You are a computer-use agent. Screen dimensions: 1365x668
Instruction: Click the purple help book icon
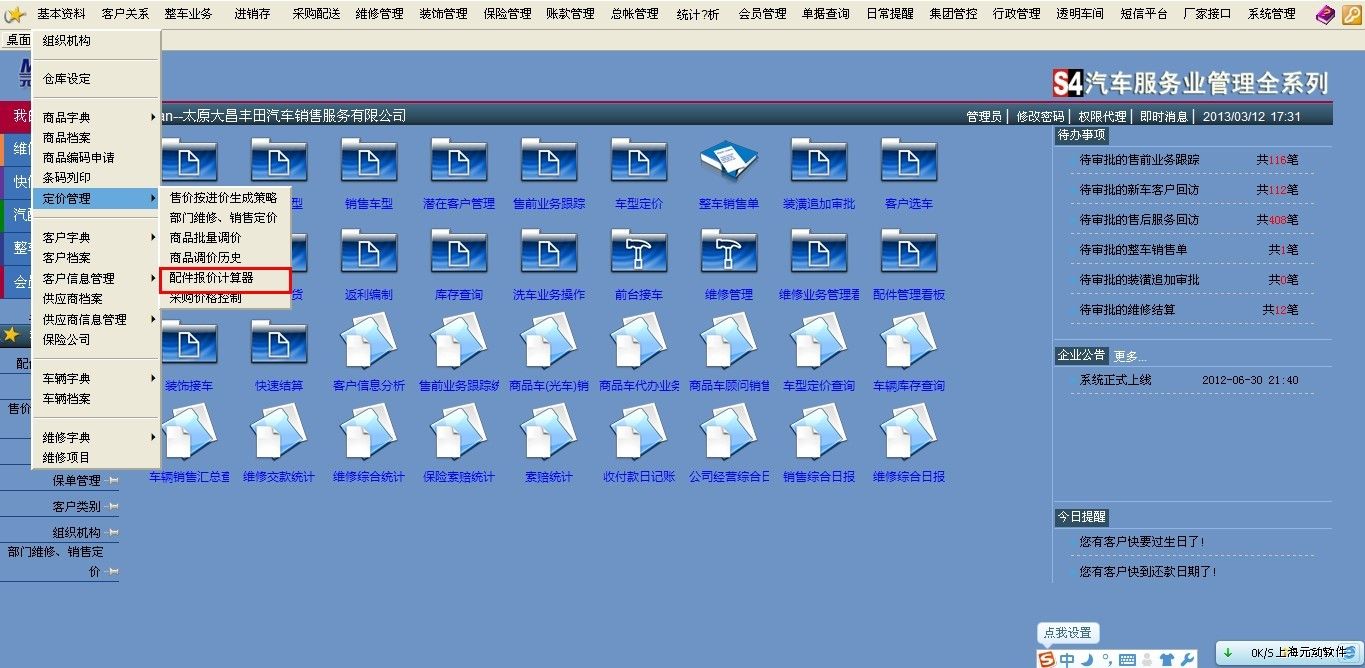[1325, 14]
